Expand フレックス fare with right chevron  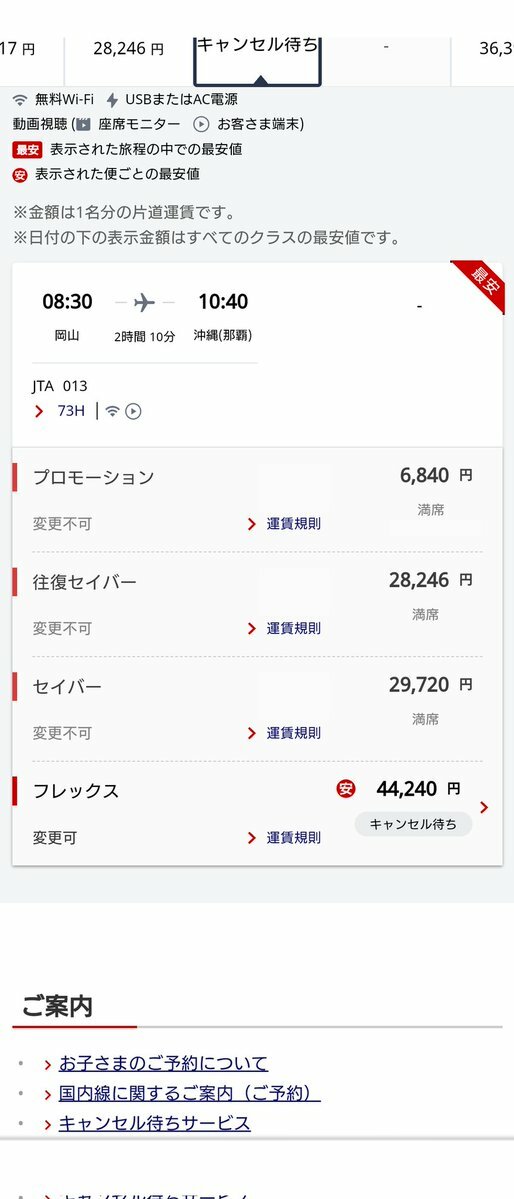click(x=483, y=807)
